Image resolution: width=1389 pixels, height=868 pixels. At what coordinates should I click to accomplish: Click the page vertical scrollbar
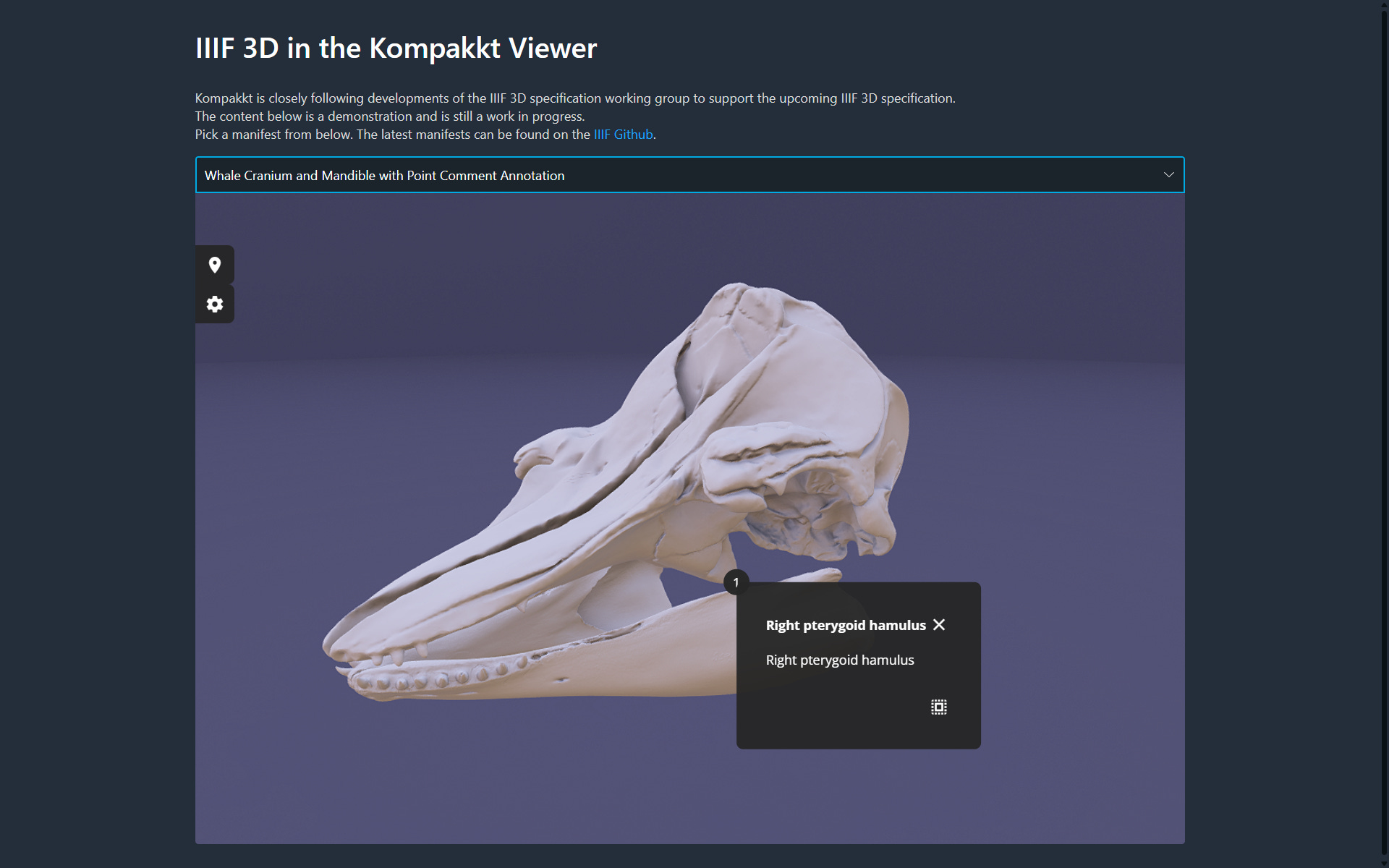tap(1385, 434)
